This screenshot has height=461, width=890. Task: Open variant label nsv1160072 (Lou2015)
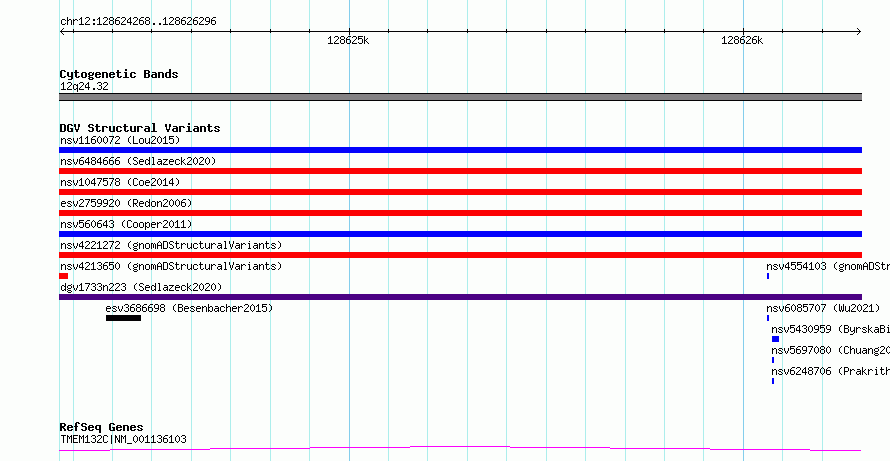(x=120, y=140)
